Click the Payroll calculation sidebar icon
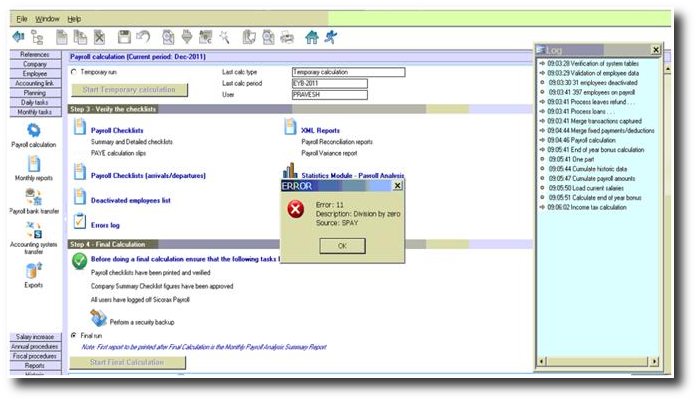The height and width of the screenshot is (401, 697). tap(33, 131)
